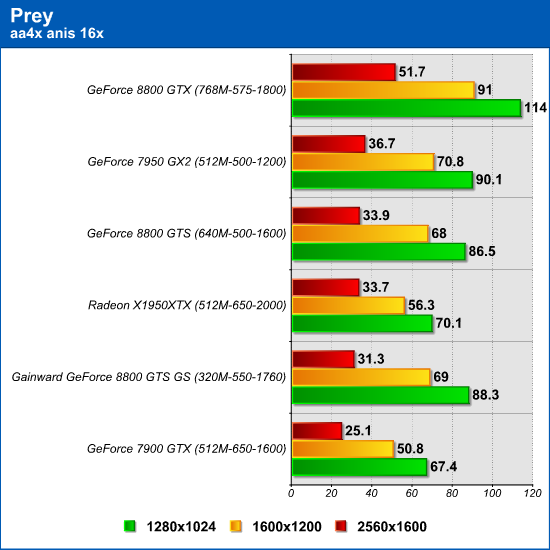Click the green bar valued 114
Screen dimensions: 550x550
coord(407,108)
